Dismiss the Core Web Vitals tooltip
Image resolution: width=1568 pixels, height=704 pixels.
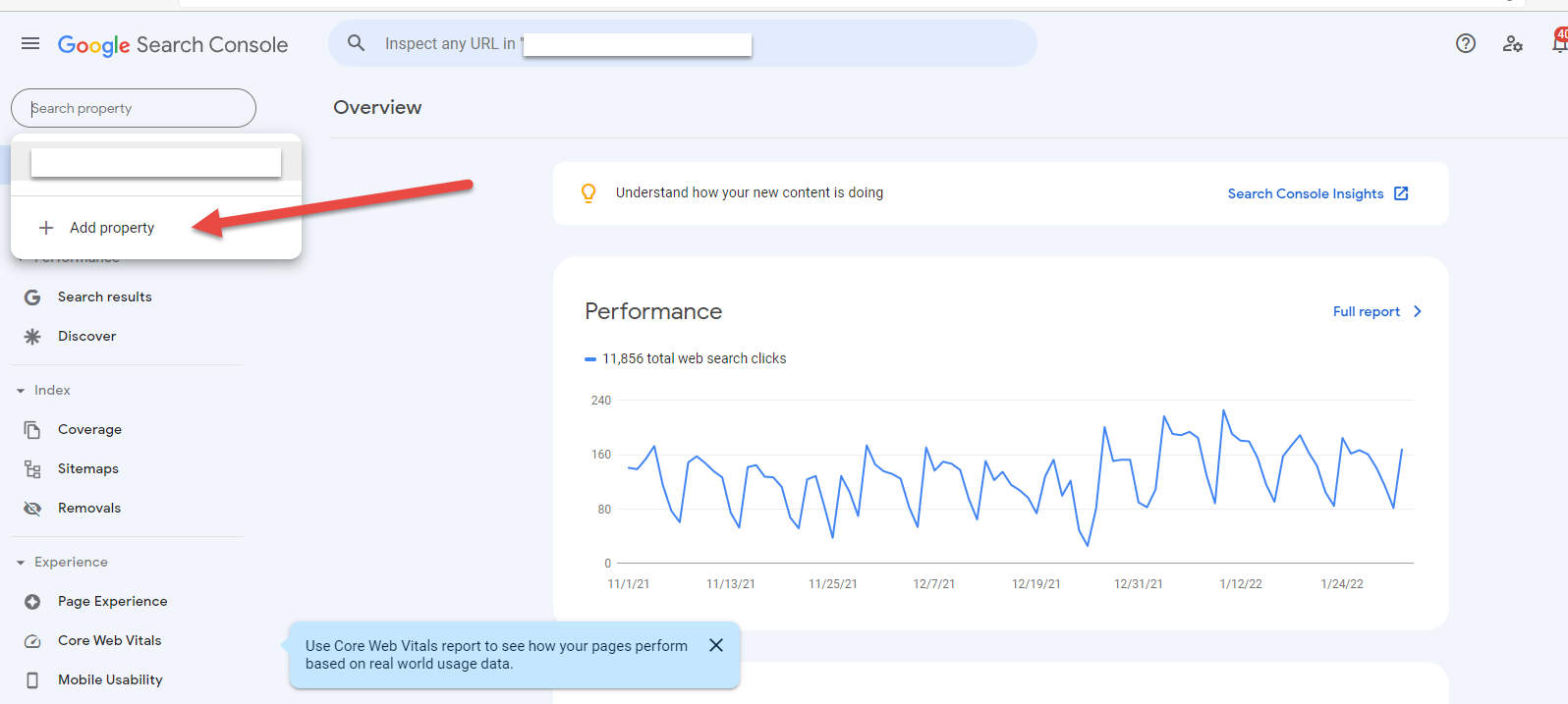click(x=716, y=645)
